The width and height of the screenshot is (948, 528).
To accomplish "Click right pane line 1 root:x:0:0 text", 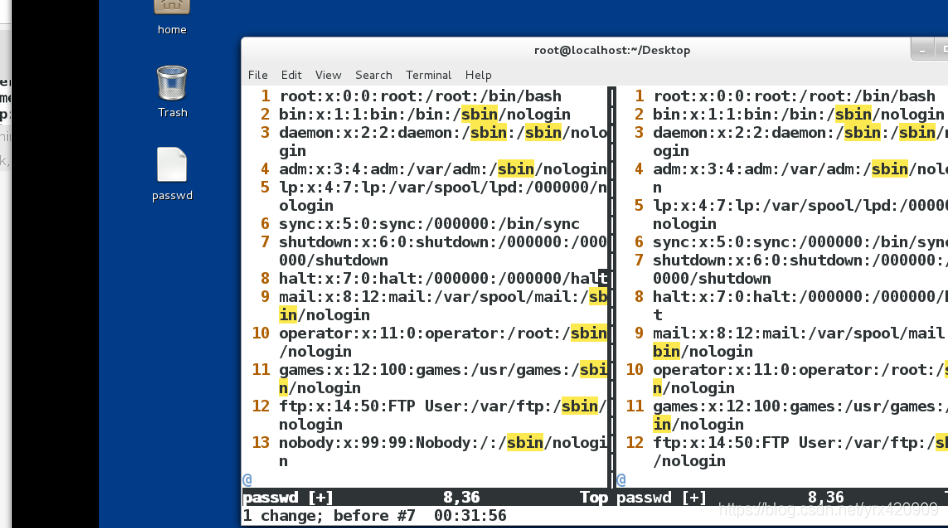I will pos(794,96).
